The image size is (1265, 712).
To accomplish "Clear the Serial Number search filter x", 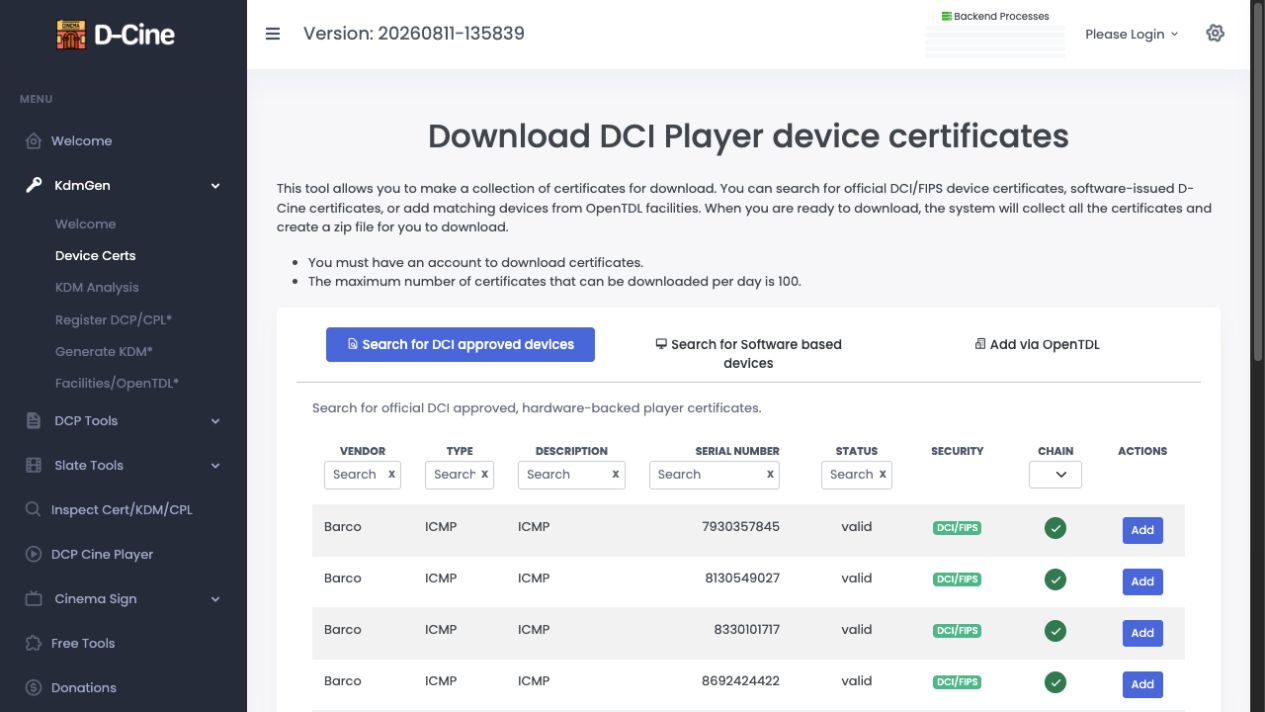I will pyautogui.click(x=770, y=475).
